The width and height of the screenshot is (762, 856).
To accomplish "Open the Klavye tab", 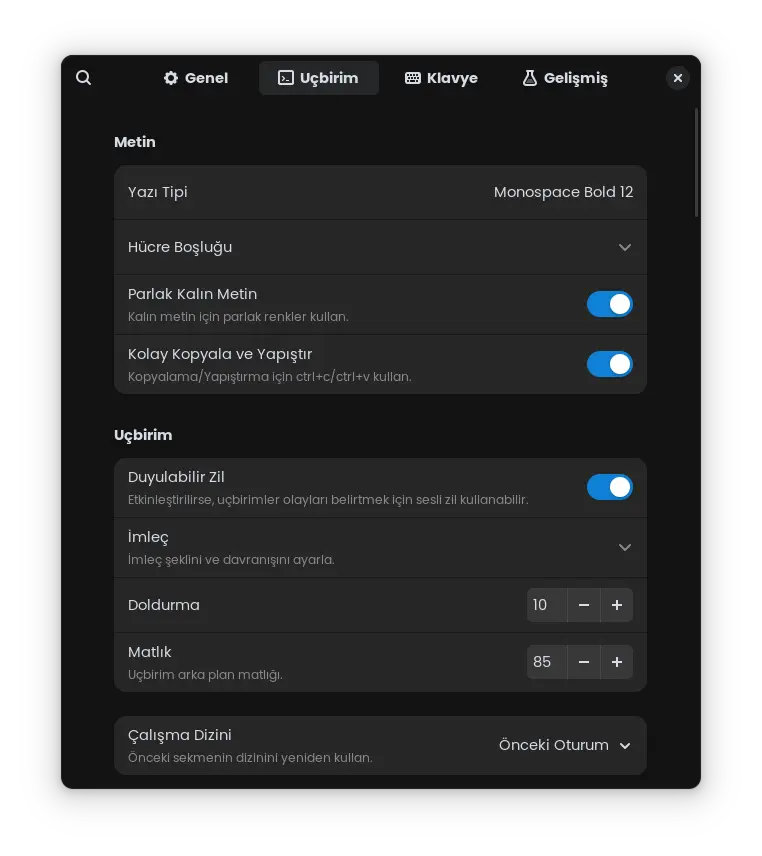I will coord(441,78).
